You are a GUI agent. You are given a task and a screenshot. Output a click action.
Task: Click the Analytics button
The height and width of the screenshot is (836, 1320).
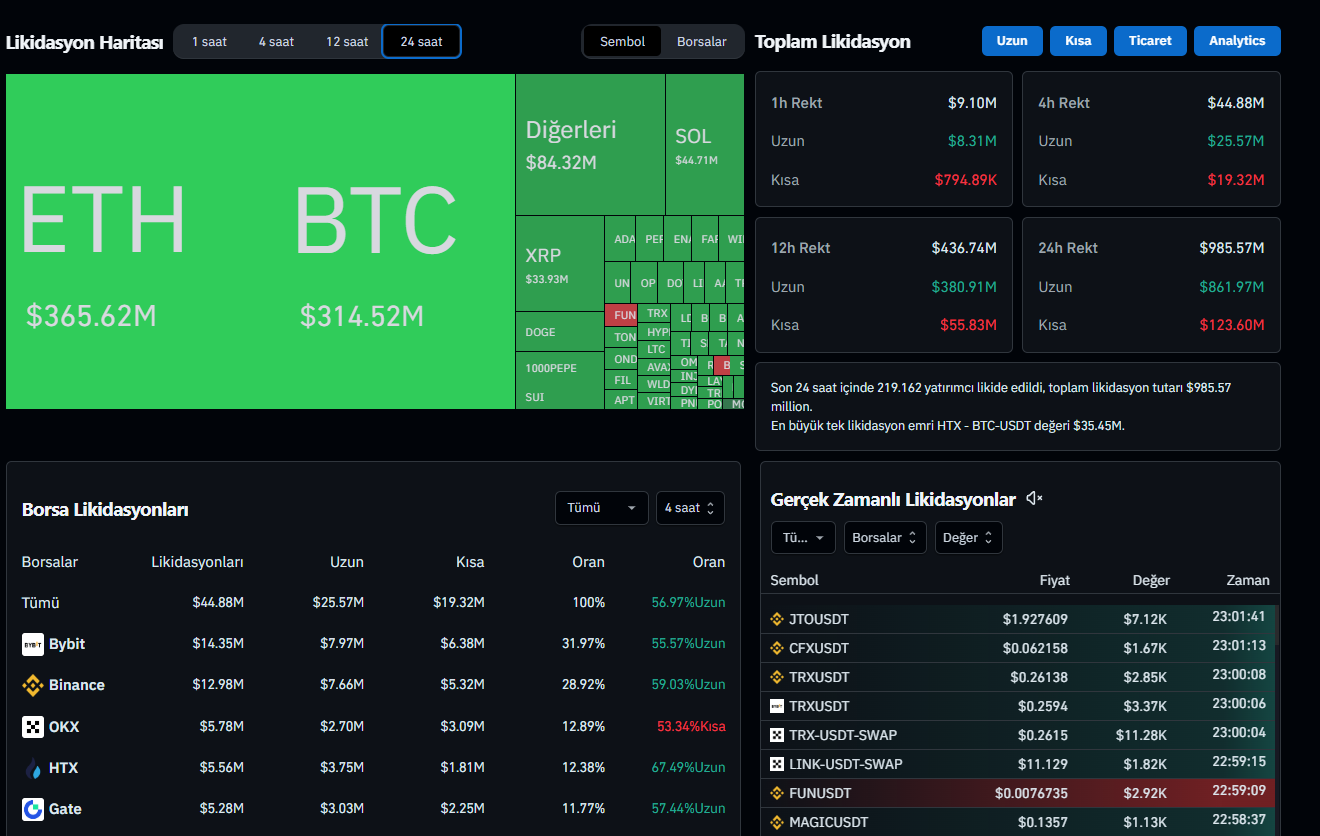[x=1236, y=41]
